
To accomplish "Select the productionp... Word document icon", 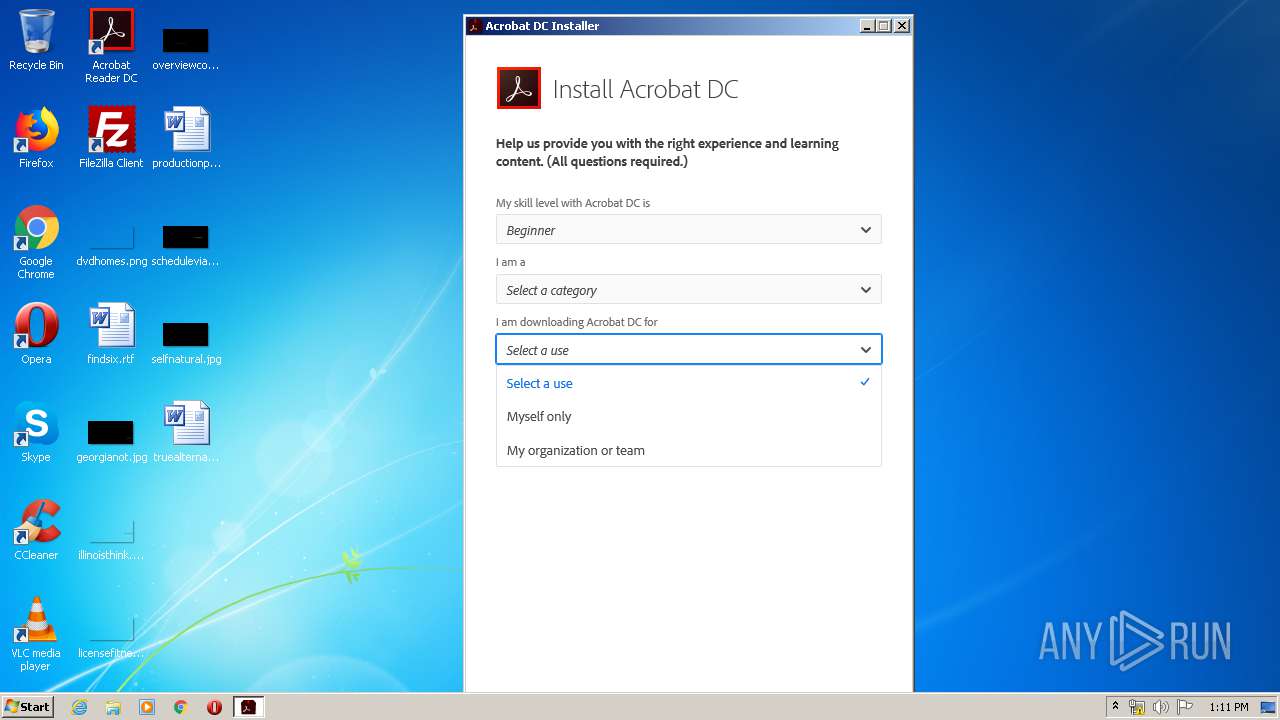I will 186,138.
